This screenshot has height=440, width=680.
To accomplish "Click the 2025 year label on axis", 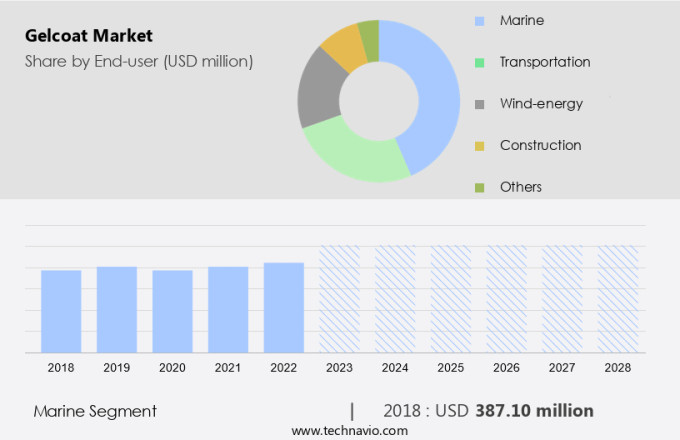I will pos(451,368).
